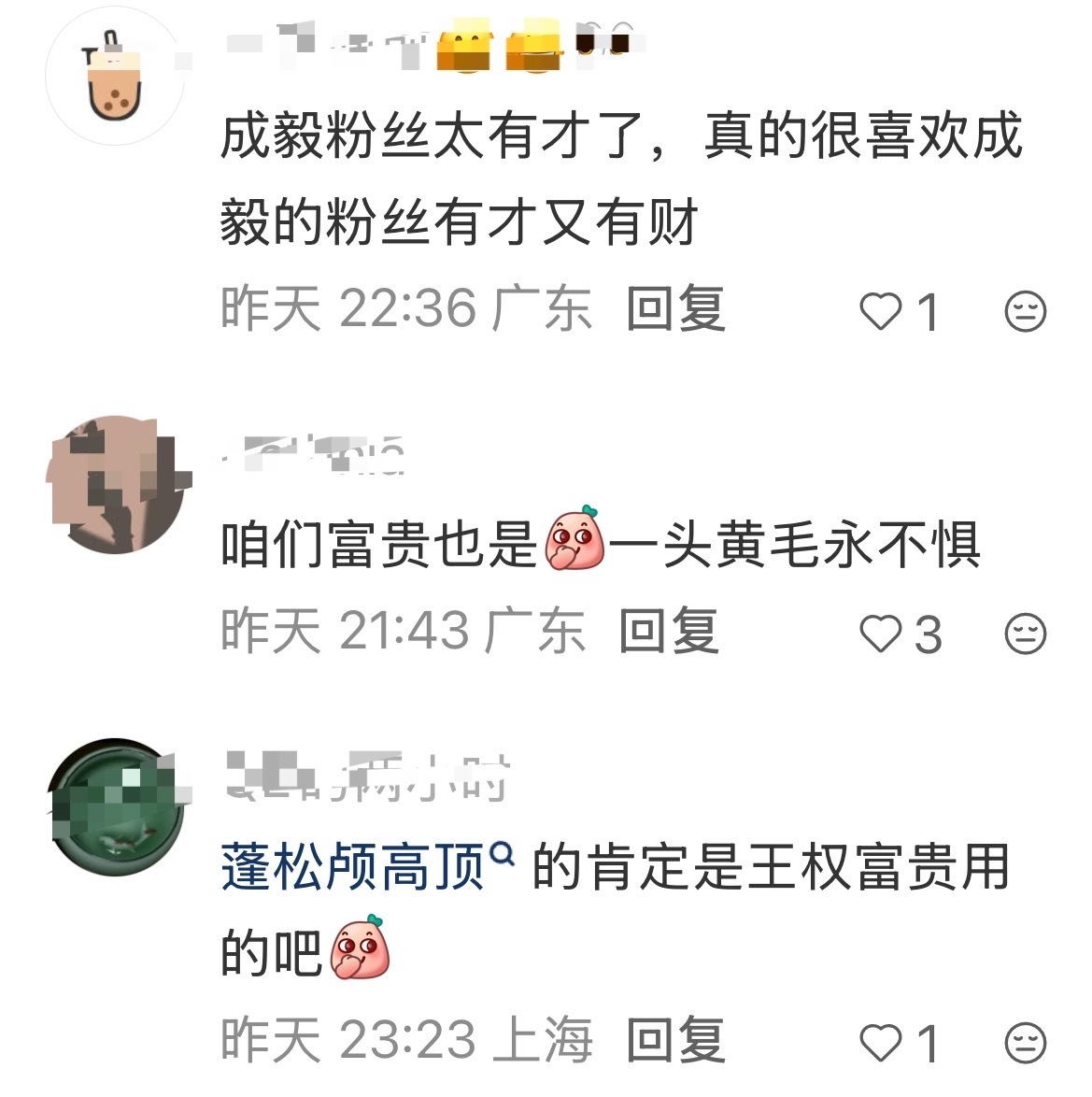Open the 蓬松颅高顶 search keyword link

352,867
